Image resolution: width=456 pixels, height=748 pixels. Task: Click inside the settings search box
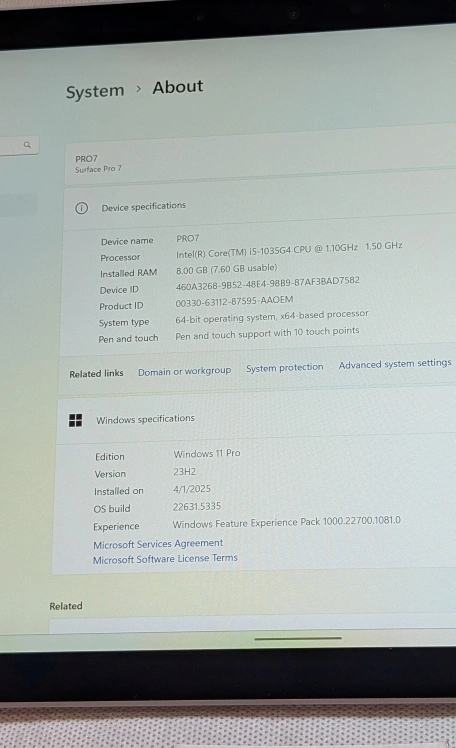19,145
